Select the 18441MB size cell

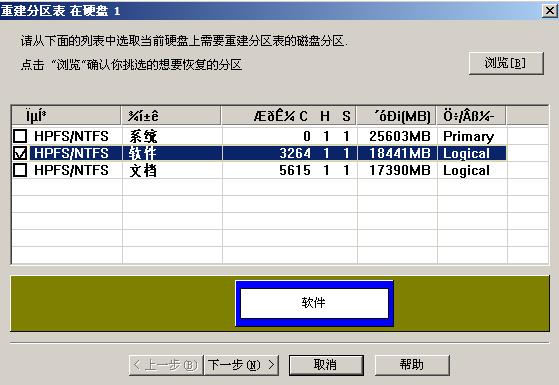(400, 153)
